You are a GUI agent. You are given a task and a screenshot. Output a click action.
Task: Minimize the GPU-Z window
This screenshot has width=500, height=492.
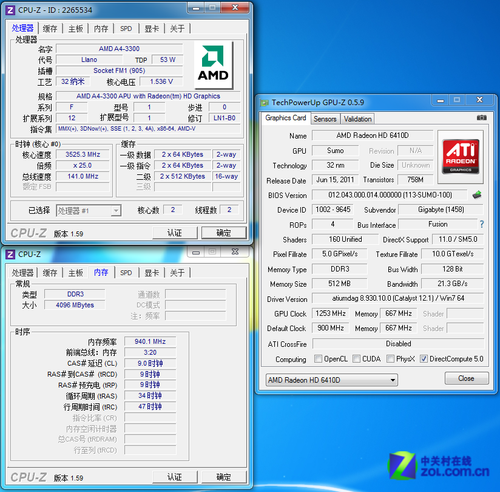[x=440, y=100]
